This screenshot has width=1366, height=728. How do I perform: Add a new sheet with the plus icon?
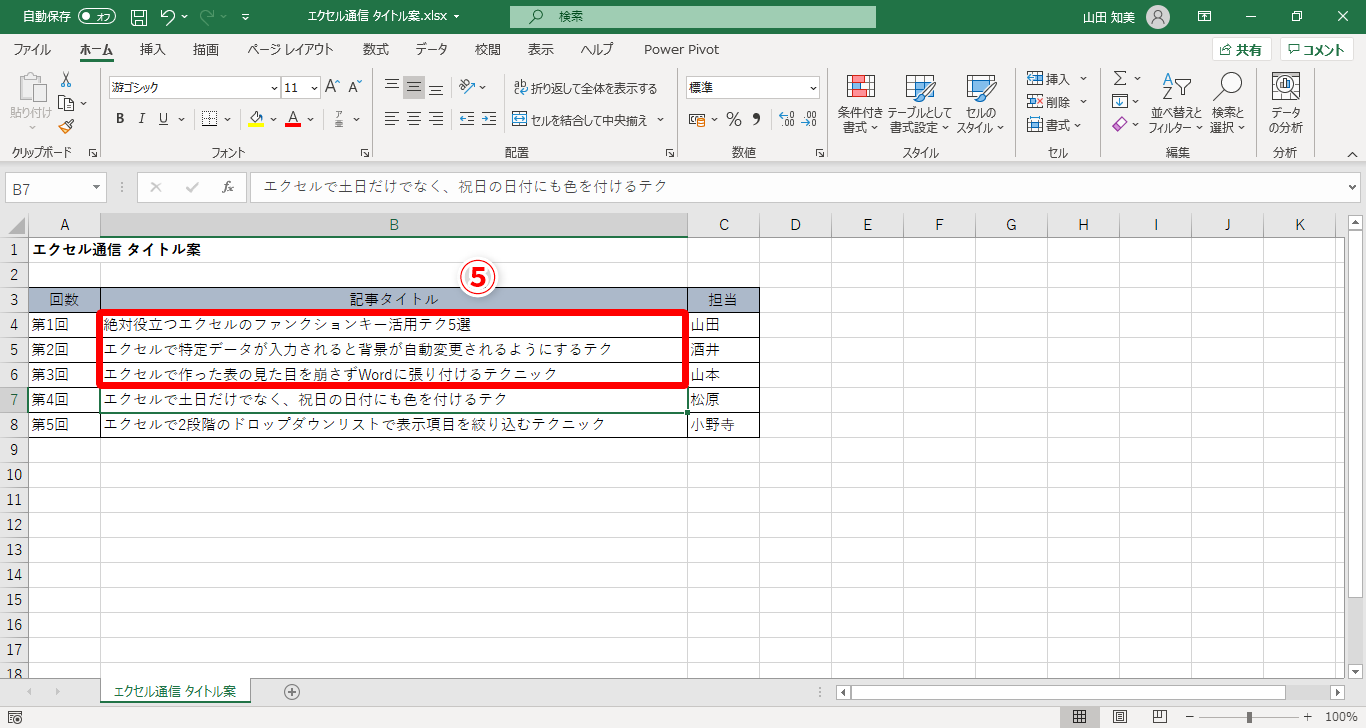(x=292, y=691)
